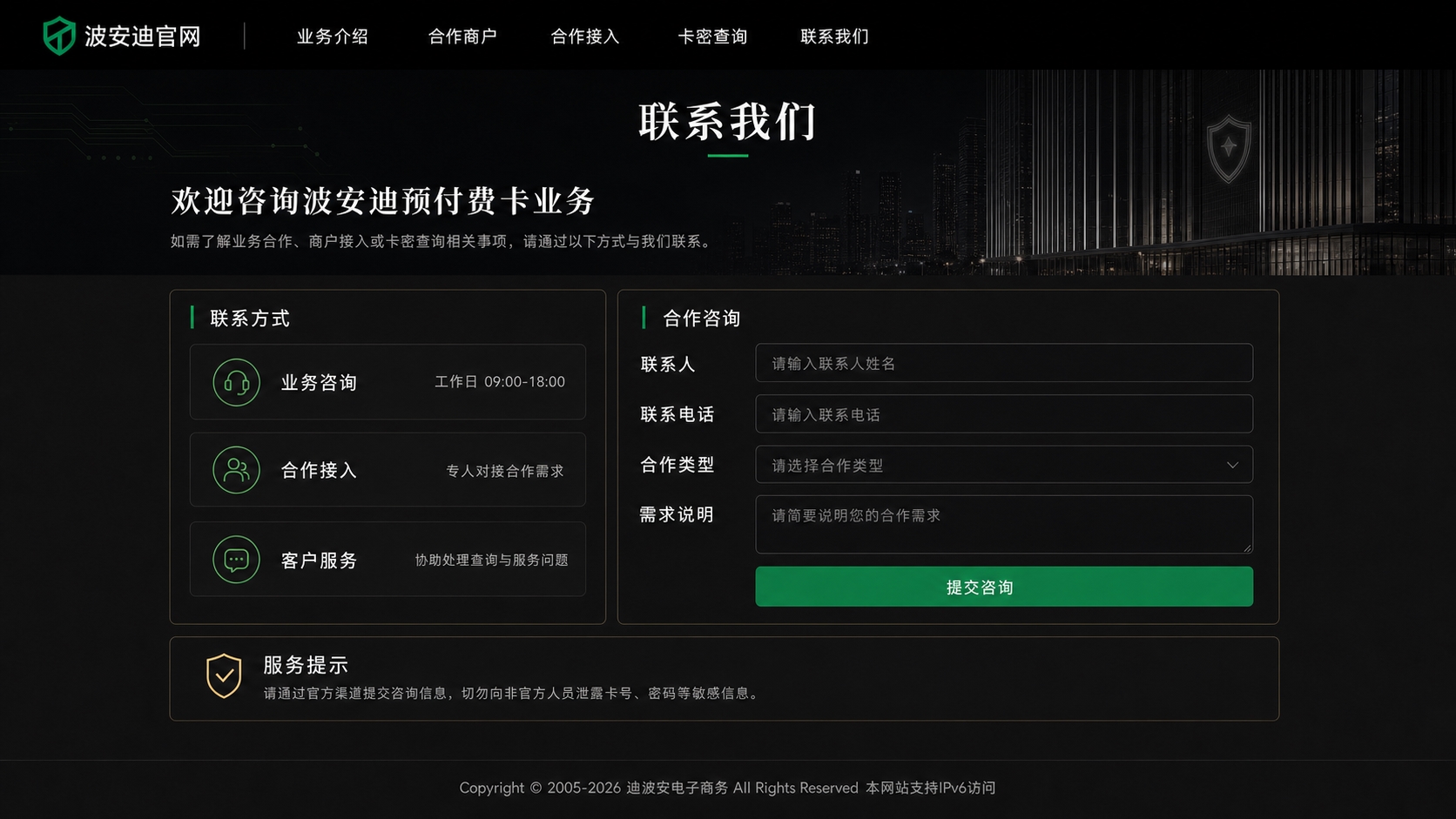Focus the 请输入联系电话 input field
Viewport: 1456px width, 819px height.
[x=1004, y=414]
